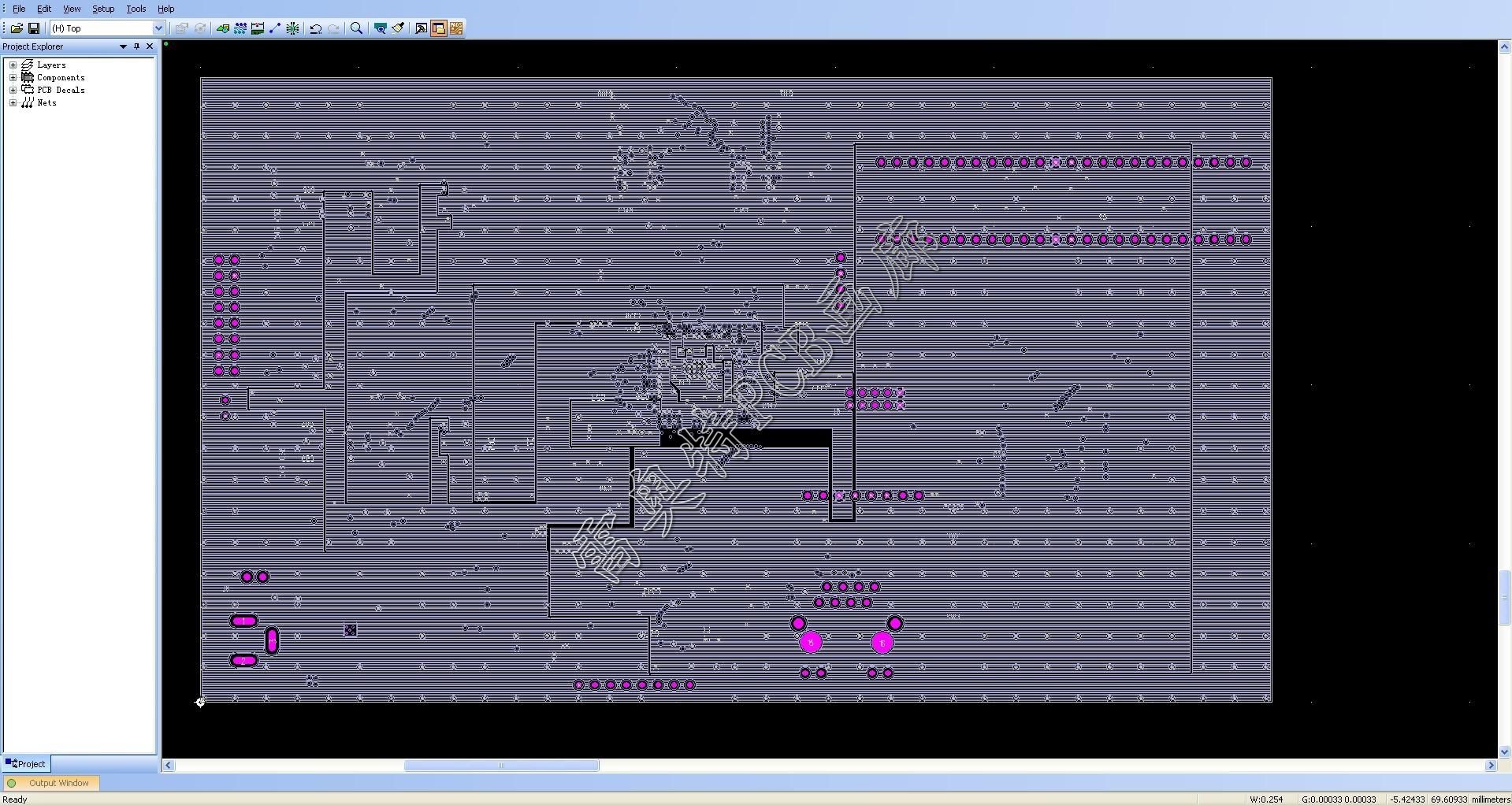Click the vertical scrollbar up arrow

[1505, 47]
